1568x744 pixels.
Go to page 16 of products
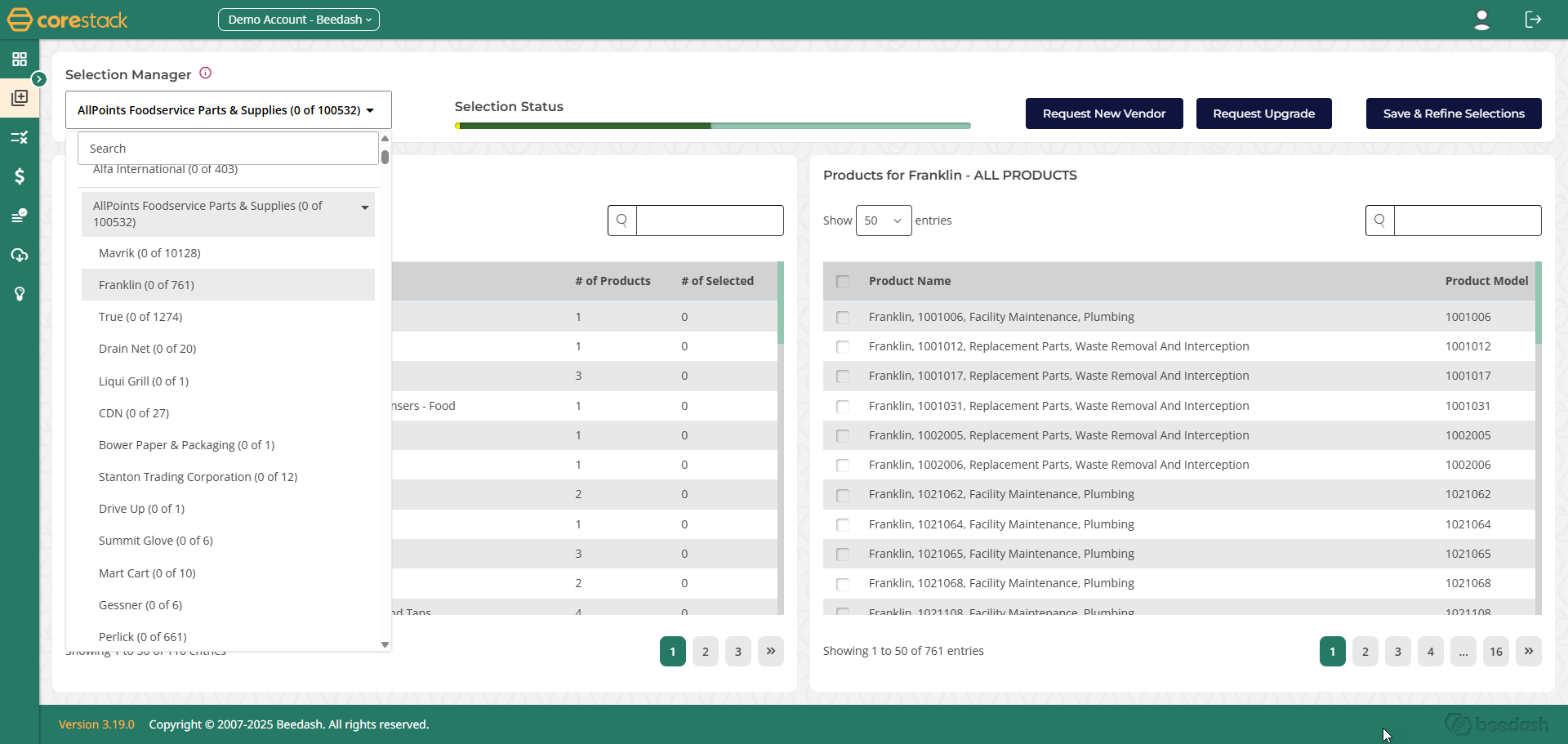click(x=1496, y=651)
